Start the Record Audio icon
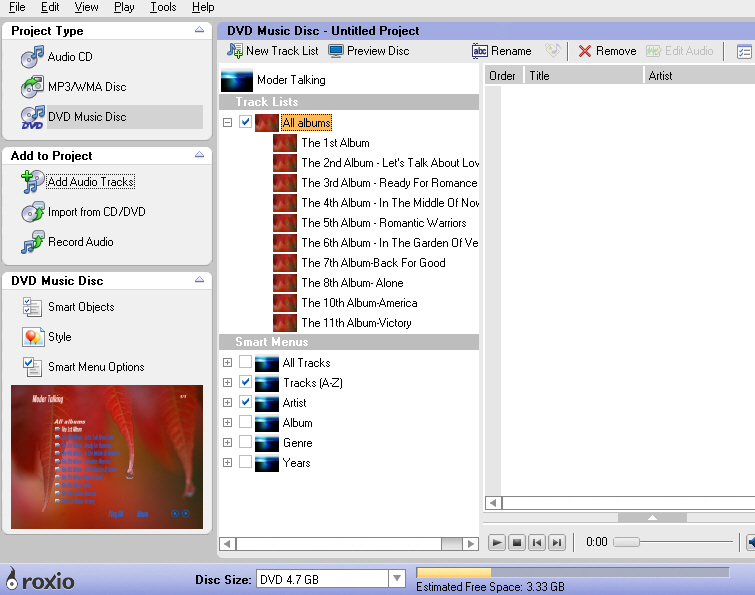Image resolution: width=755 pixels, height=595 pixels. (x=32, y=242)
